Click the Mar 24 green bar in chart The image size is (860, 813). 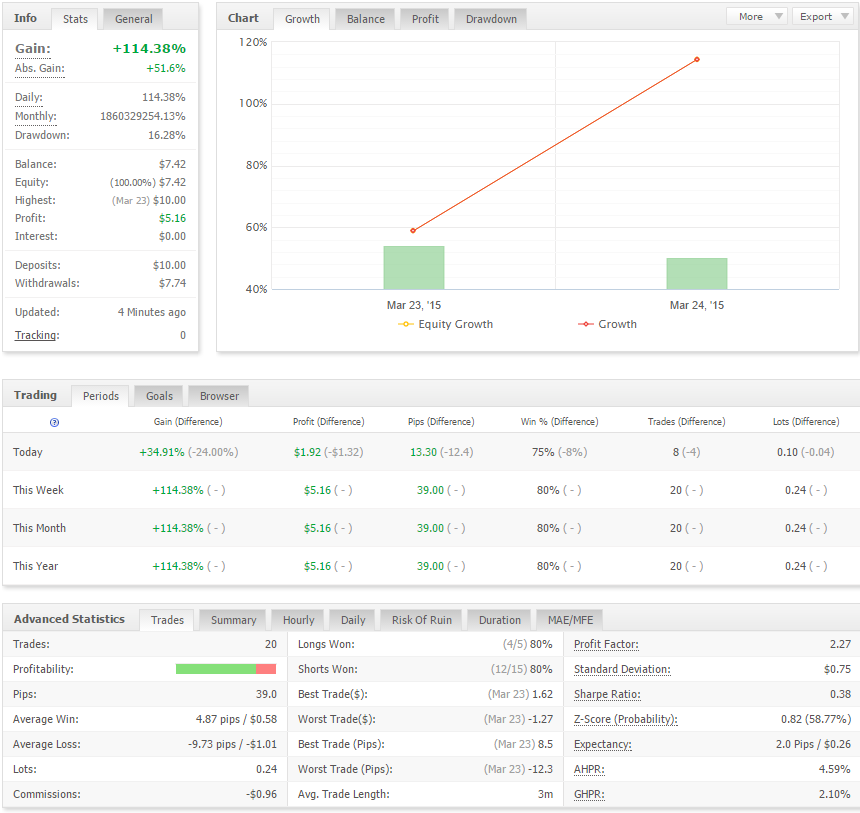[x=697, y=274]
